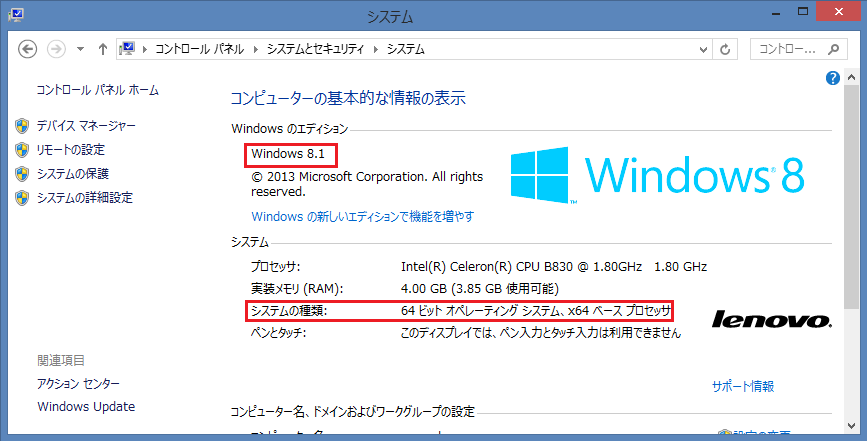Click プロセッサ: label
Screen dimensions: 867x441
pyautogui.click(x=275, y=267)
